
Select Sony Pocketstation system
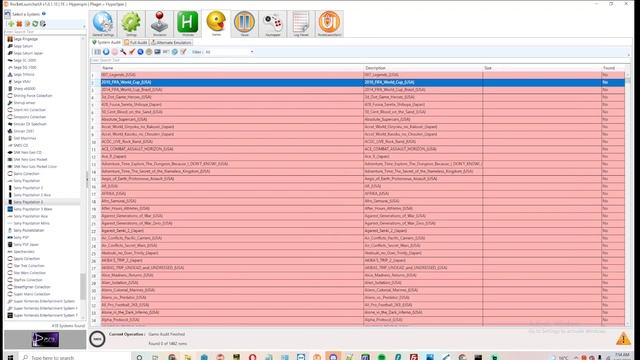(29, 230)
